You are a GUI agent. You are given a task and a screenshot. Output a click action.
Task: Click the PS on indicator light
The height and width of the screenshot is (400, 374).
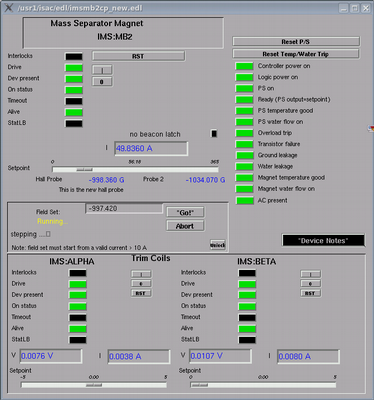(244, 88)
